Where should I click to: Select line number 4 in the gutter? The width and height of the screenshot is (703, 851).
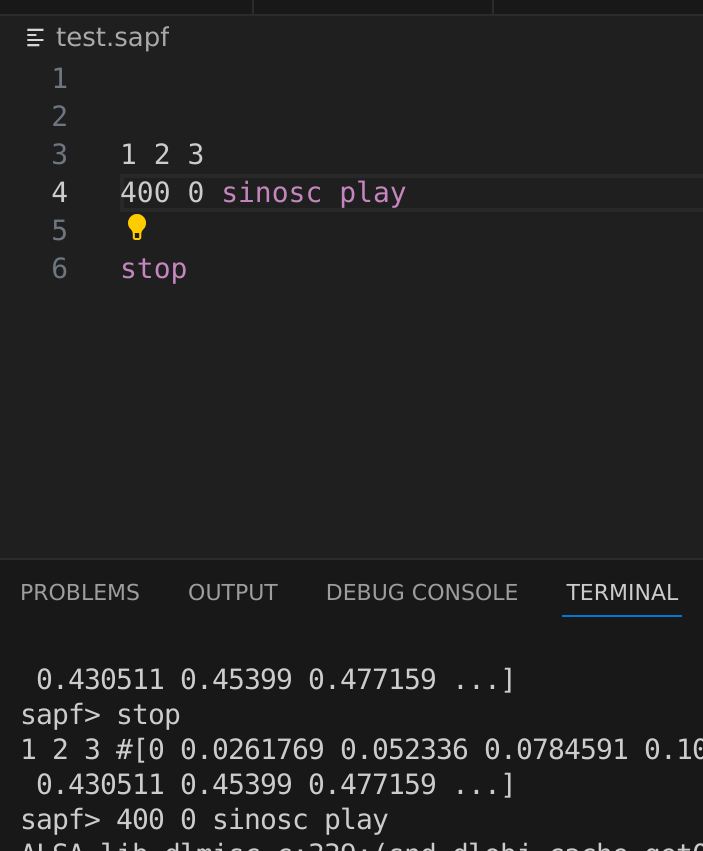pyautogui.click(x=59, y=192)
